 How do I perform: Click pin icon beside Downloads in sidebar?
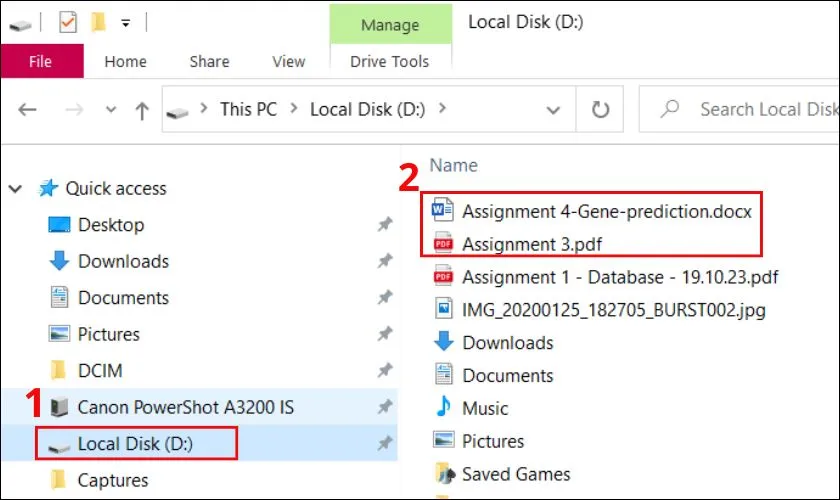(384, 261)
